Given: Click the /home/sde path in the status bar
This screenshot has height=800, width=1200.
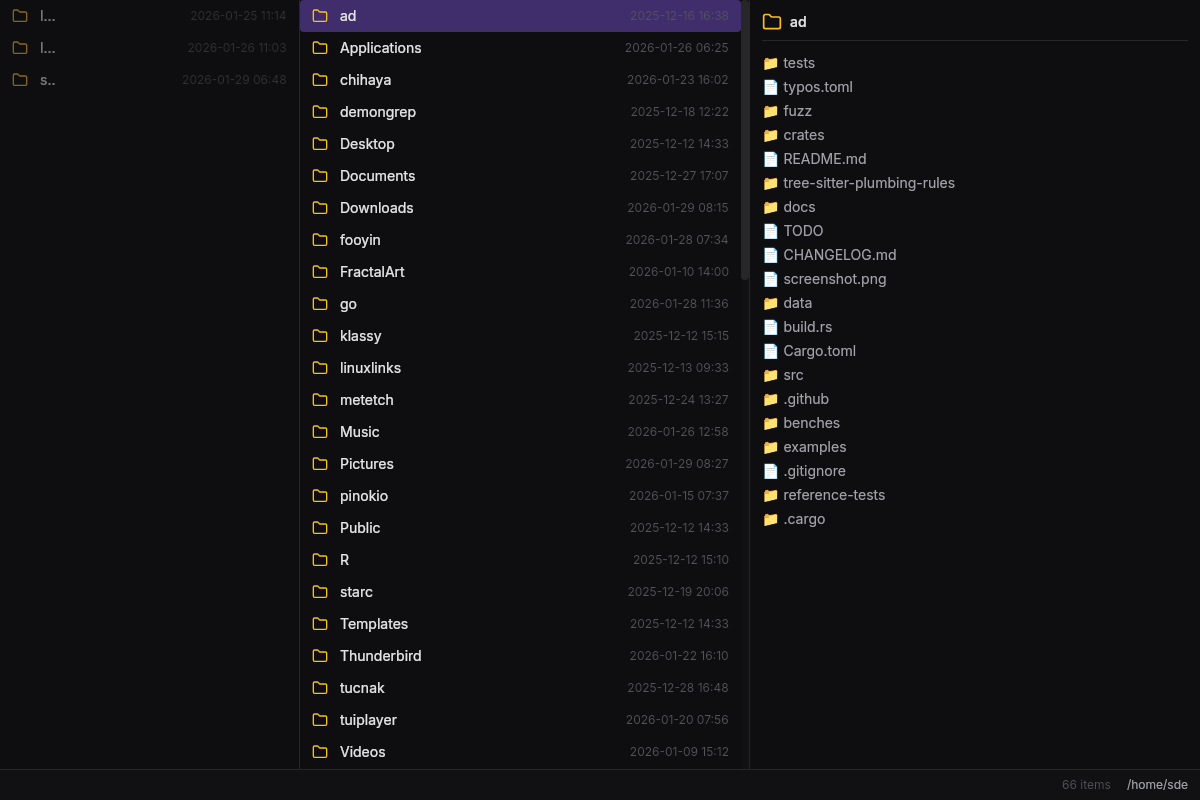Looking at the screenshot, I should (1157, 785).
